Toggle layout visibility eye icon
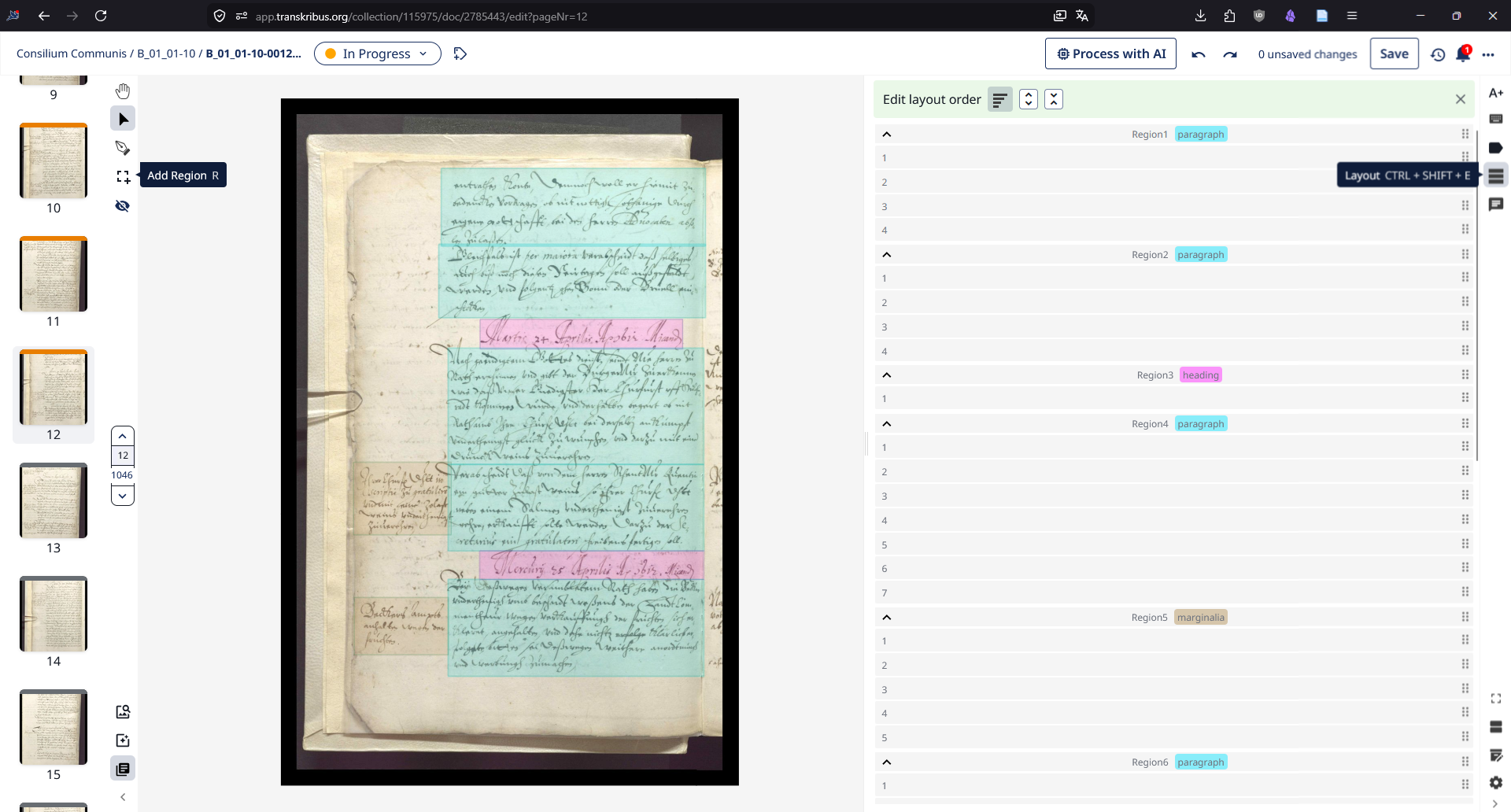This screenshot has width=1511, height=812. click(123, 206)
